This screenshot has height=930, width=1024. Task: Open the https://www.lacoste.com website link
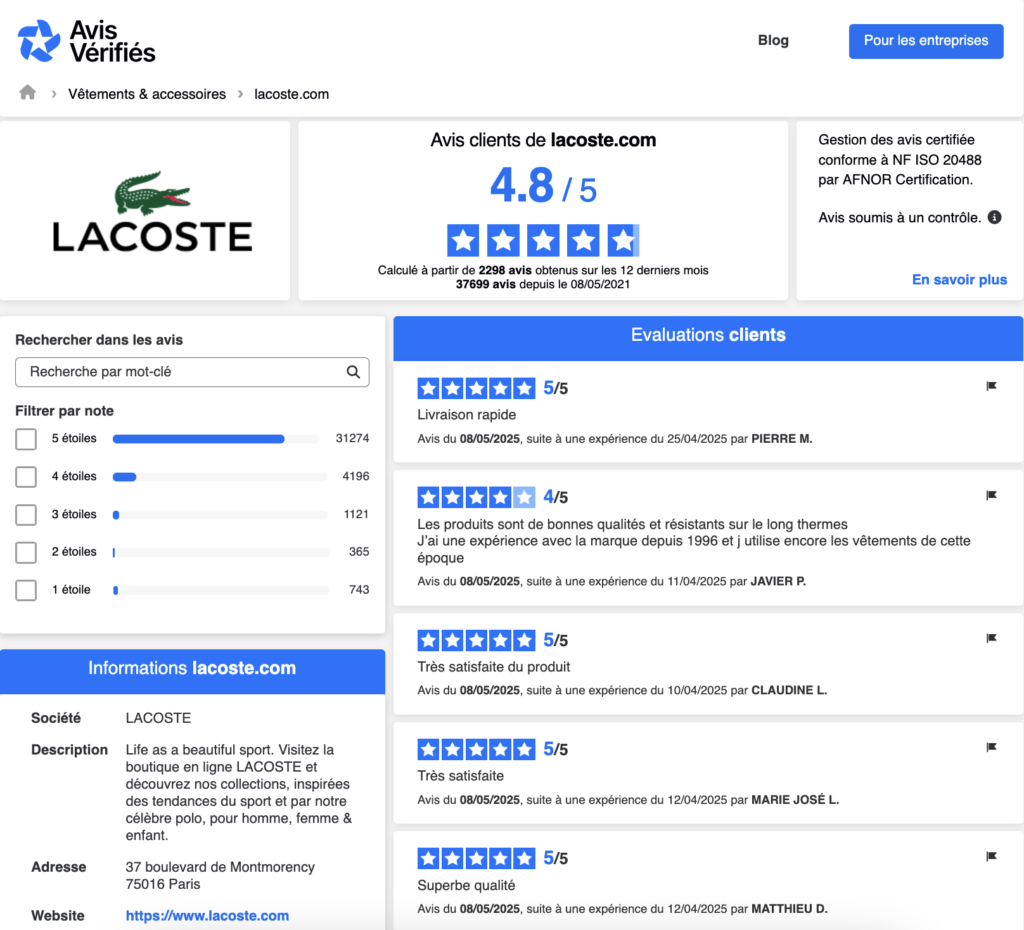[x=207, y=916]
